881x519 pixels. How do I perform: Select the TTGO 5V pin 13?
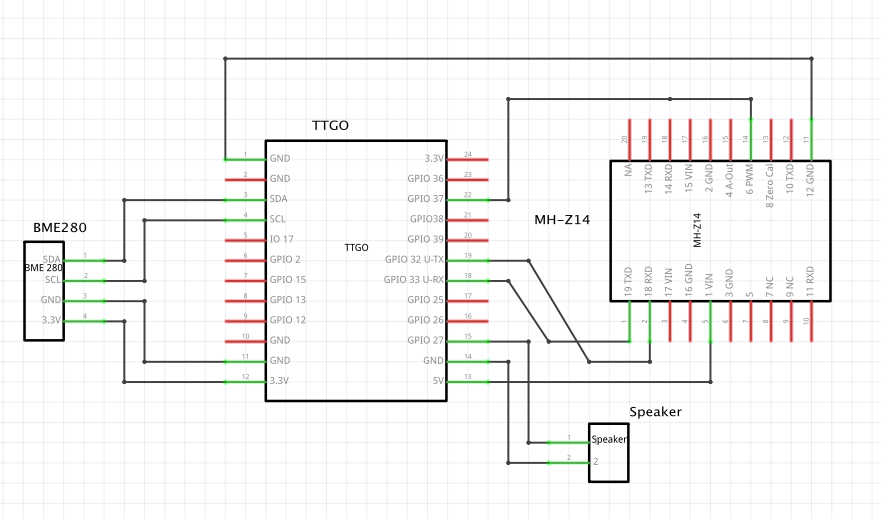point(468,381)
